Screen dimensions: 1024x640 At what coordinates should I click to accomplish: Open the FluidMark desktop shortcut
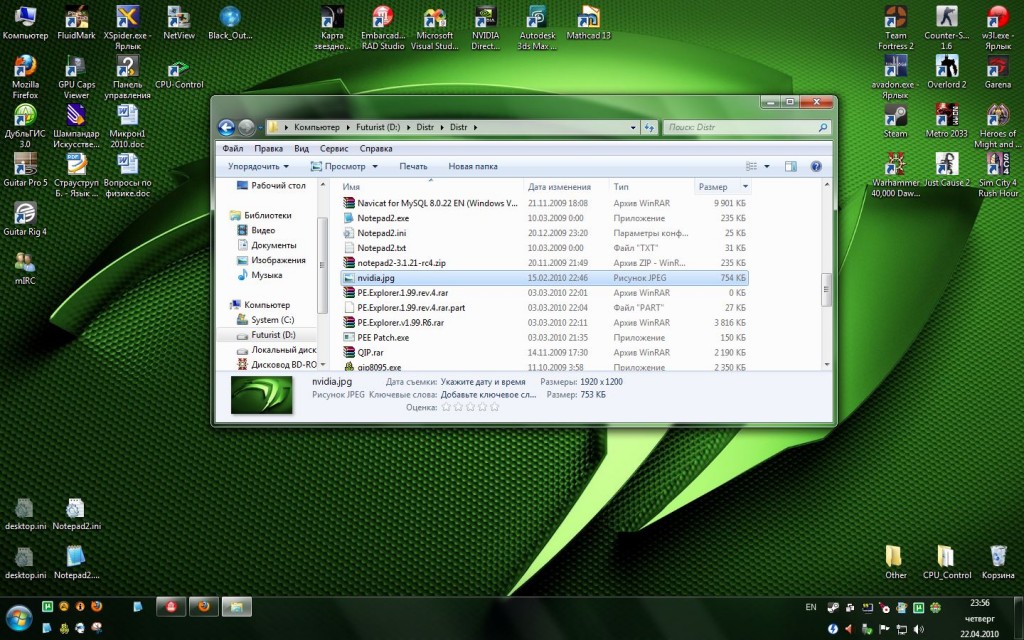click(76, 23)
